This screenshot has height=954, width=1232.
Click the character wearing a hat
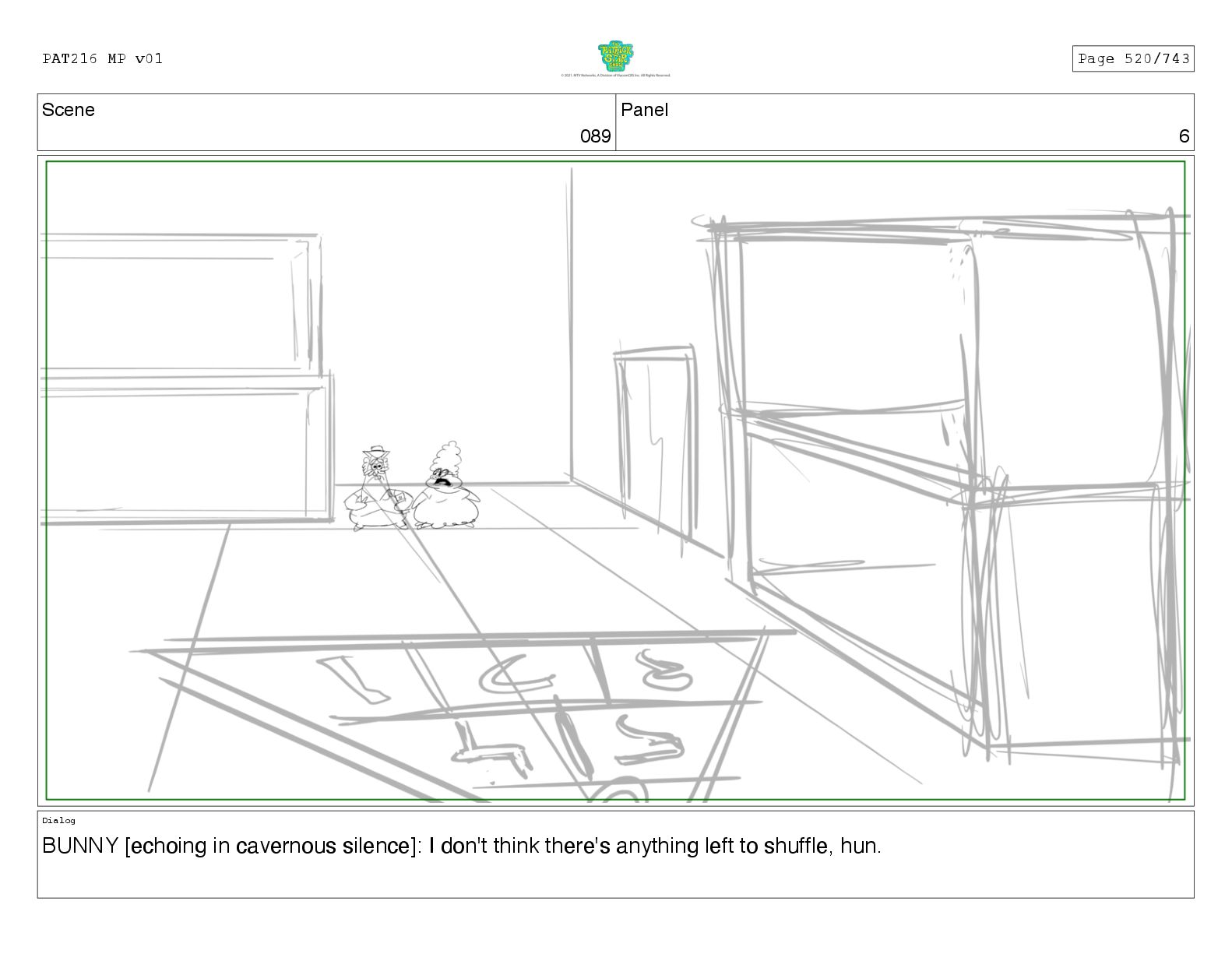[x=376, y=488]
